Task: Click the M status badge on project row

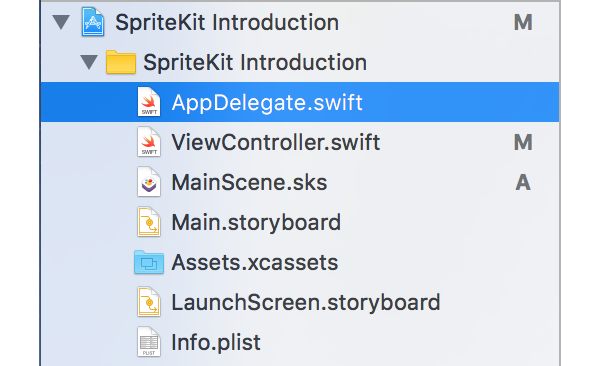Action: [x=523, y=22]
